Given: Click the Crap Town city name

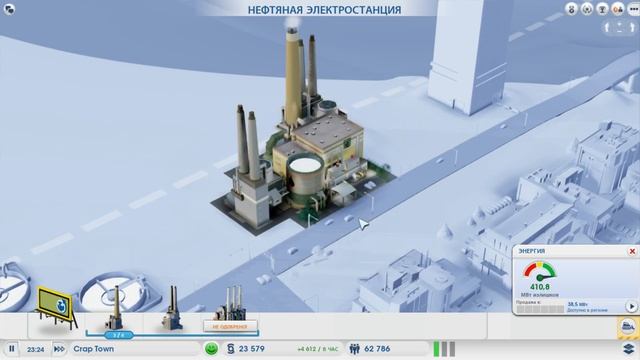Looking at the screenshot, I should point(93,349).
